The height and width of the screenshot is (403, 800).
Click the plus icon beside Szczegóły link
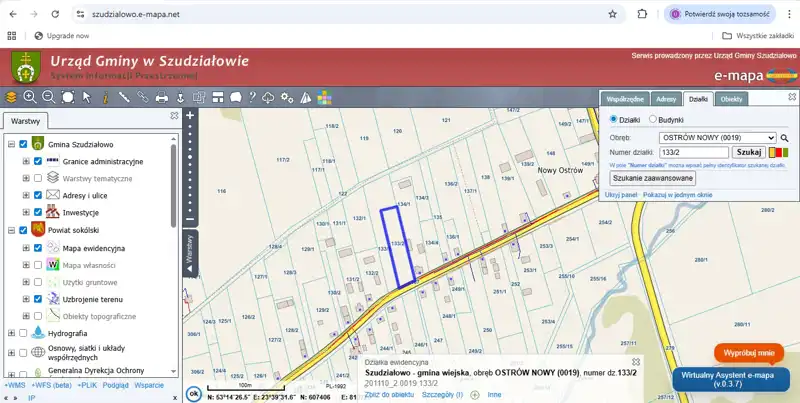[x=475, y=395]
